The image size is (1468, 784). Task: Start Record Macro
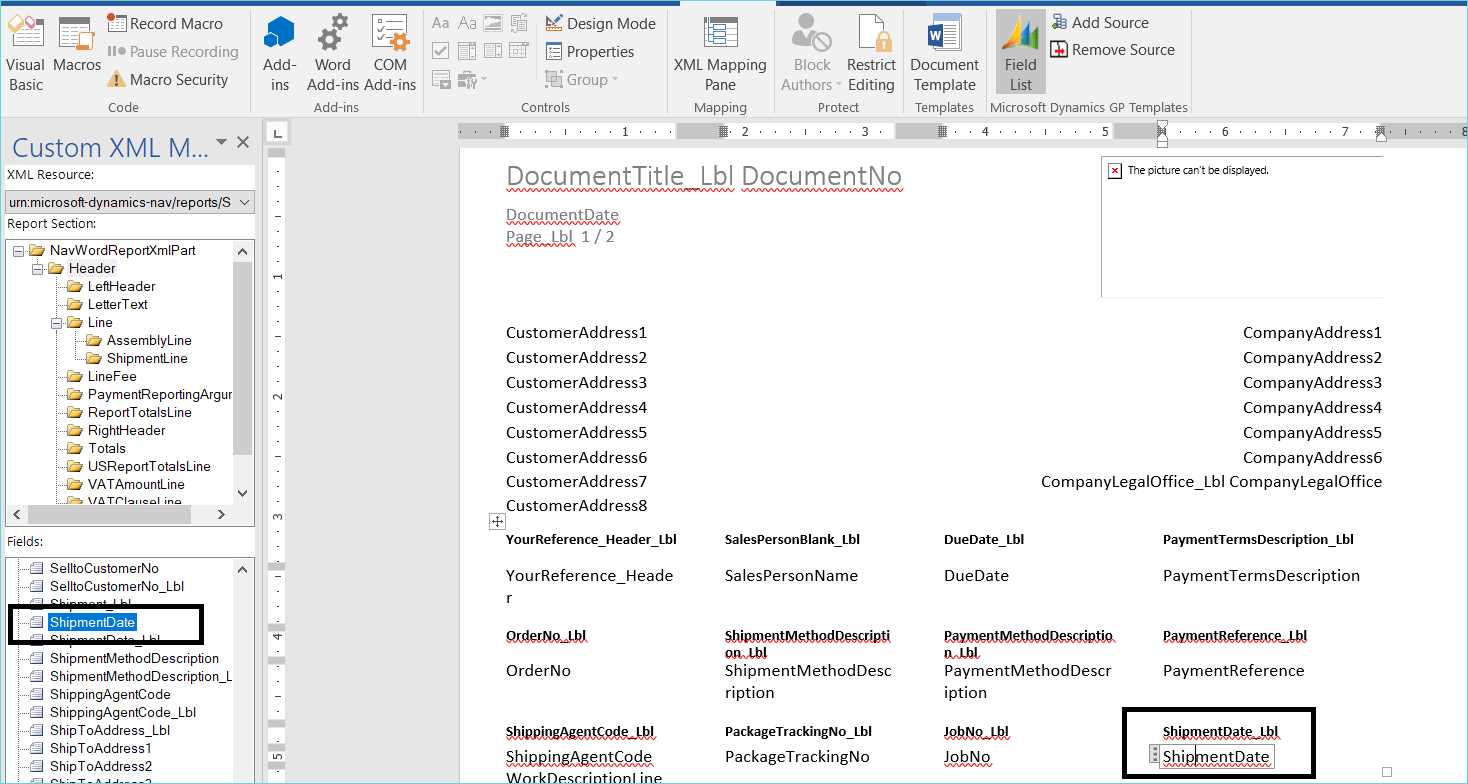point(165,23)
